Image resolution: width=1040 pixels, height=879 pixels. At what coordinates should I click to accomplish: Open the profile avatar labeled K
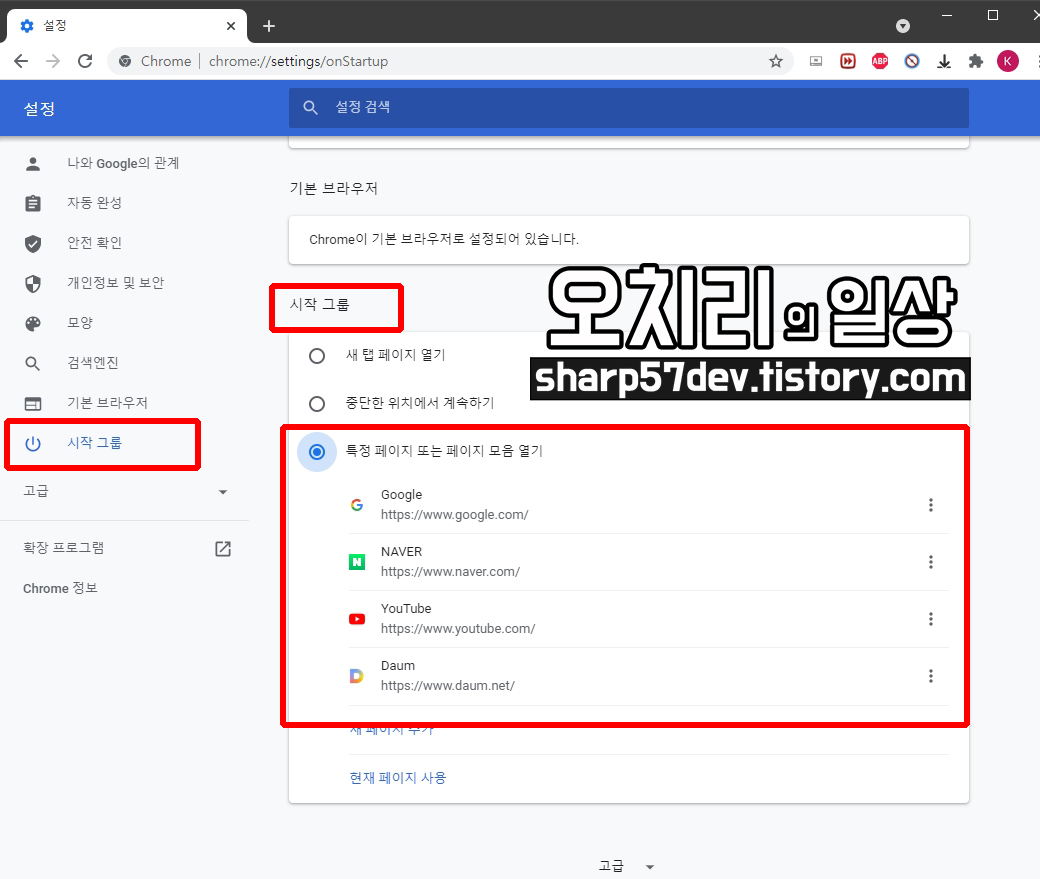[1008, 62]
